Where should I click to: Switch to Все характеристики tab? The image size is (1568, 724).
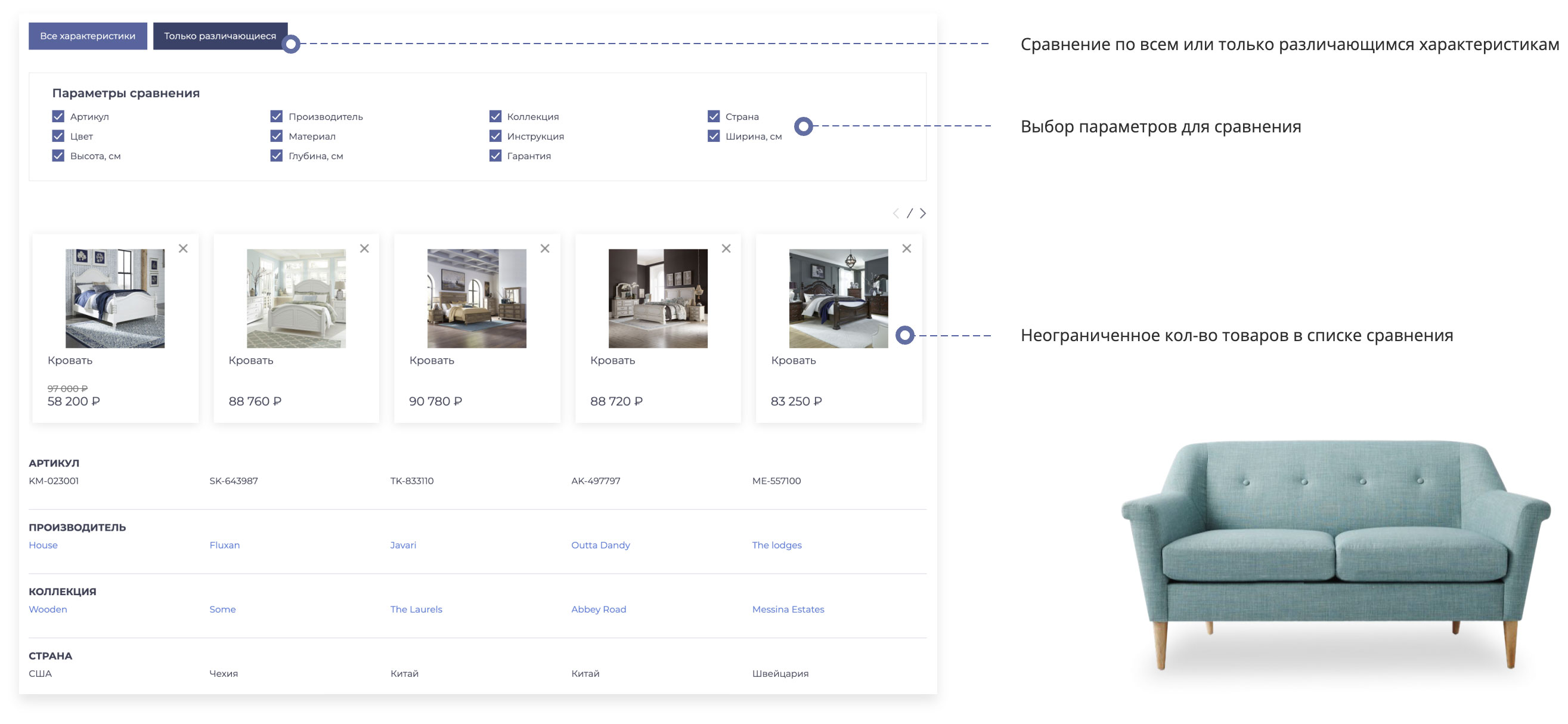click(88, 36)
